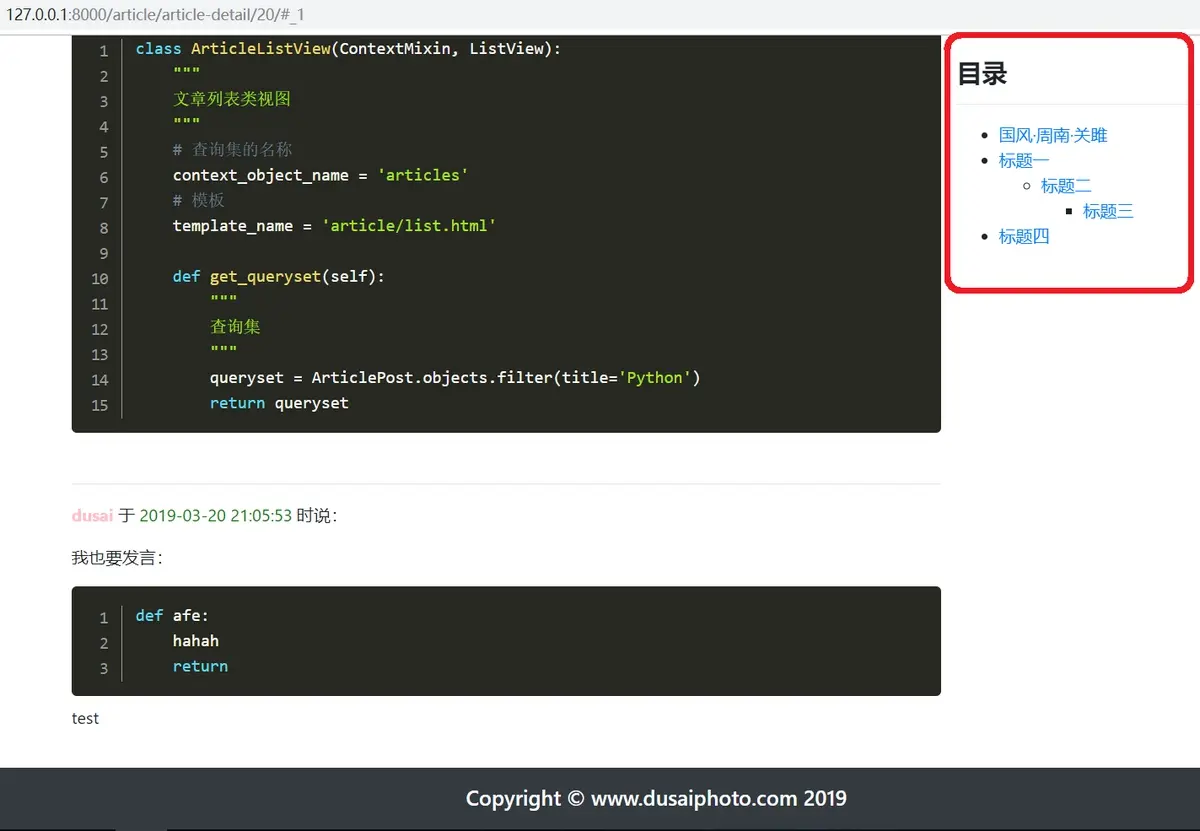Open the 国风·周南·关雎 table of contents link
This screenshot has height=831, width=1200.
coord(1053,135)
